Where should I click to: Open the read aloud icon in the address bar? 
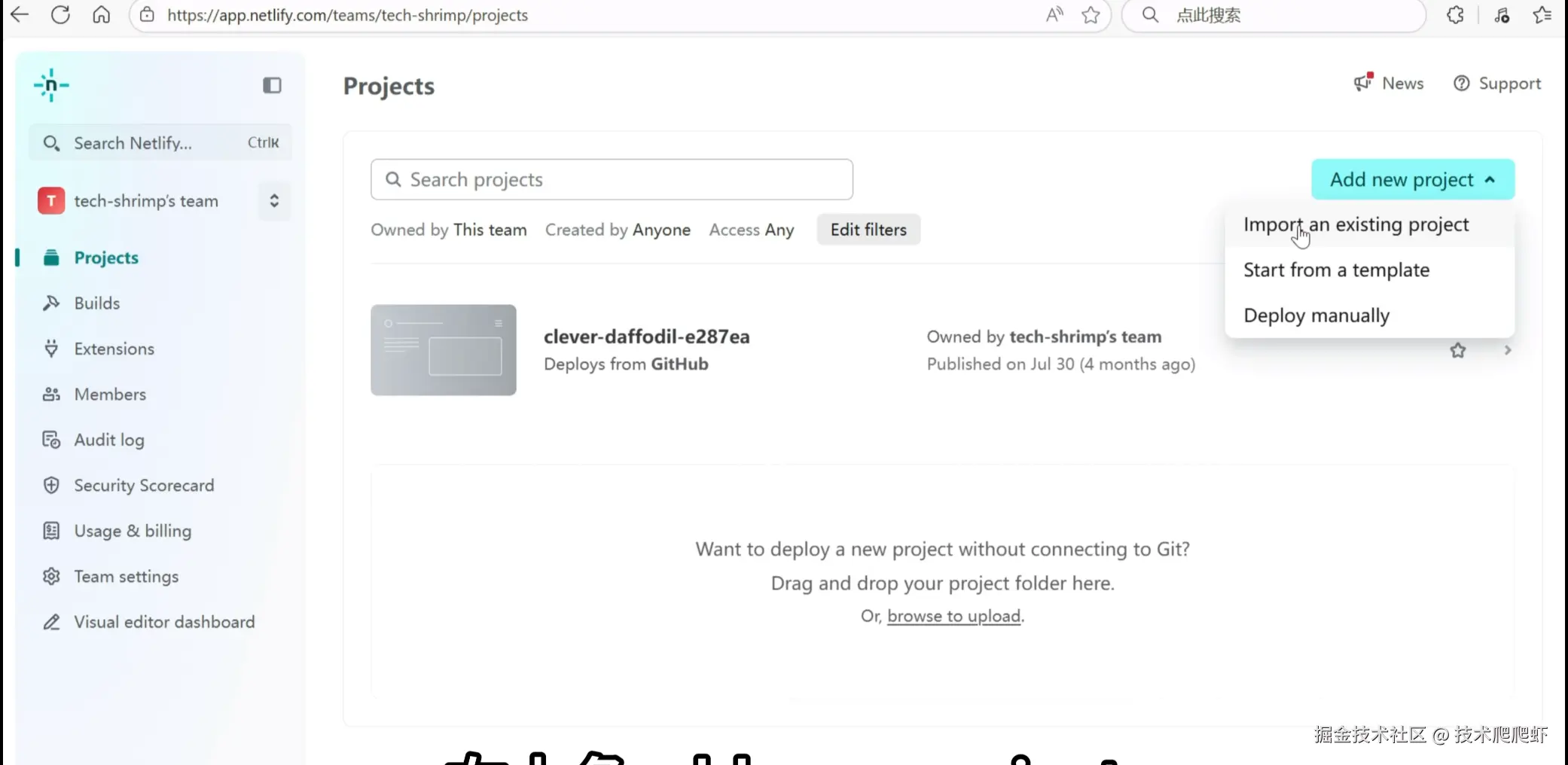click(1054, 14)
